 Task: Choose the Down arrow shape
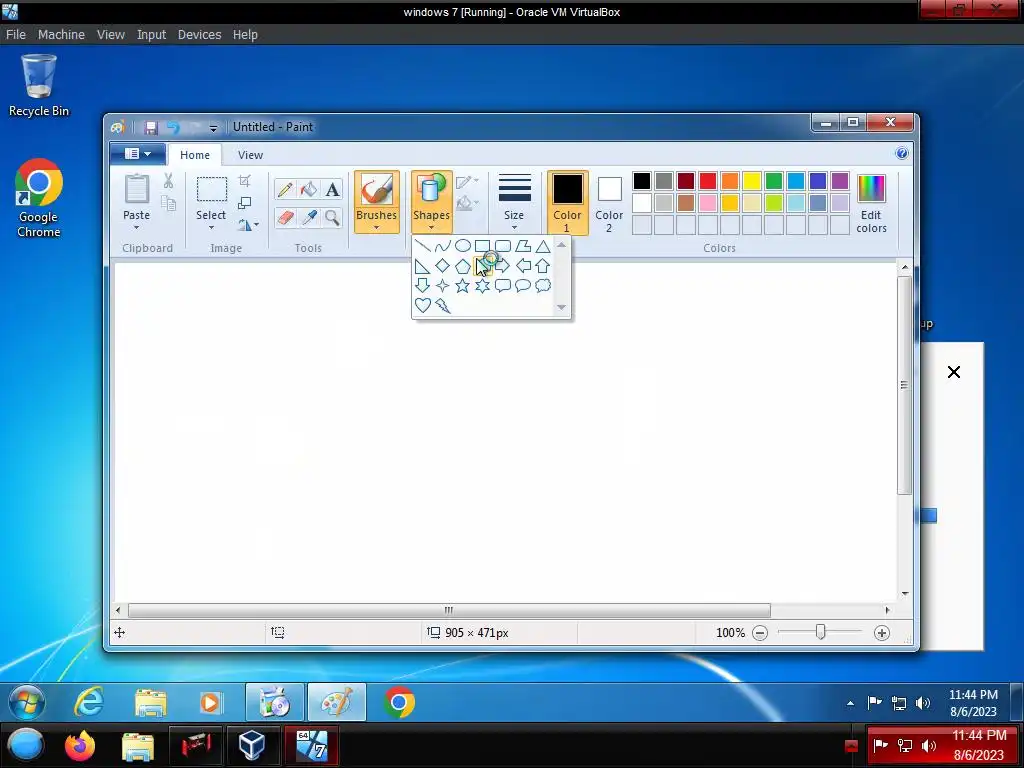pyautogui.click(x=423, y=286)
